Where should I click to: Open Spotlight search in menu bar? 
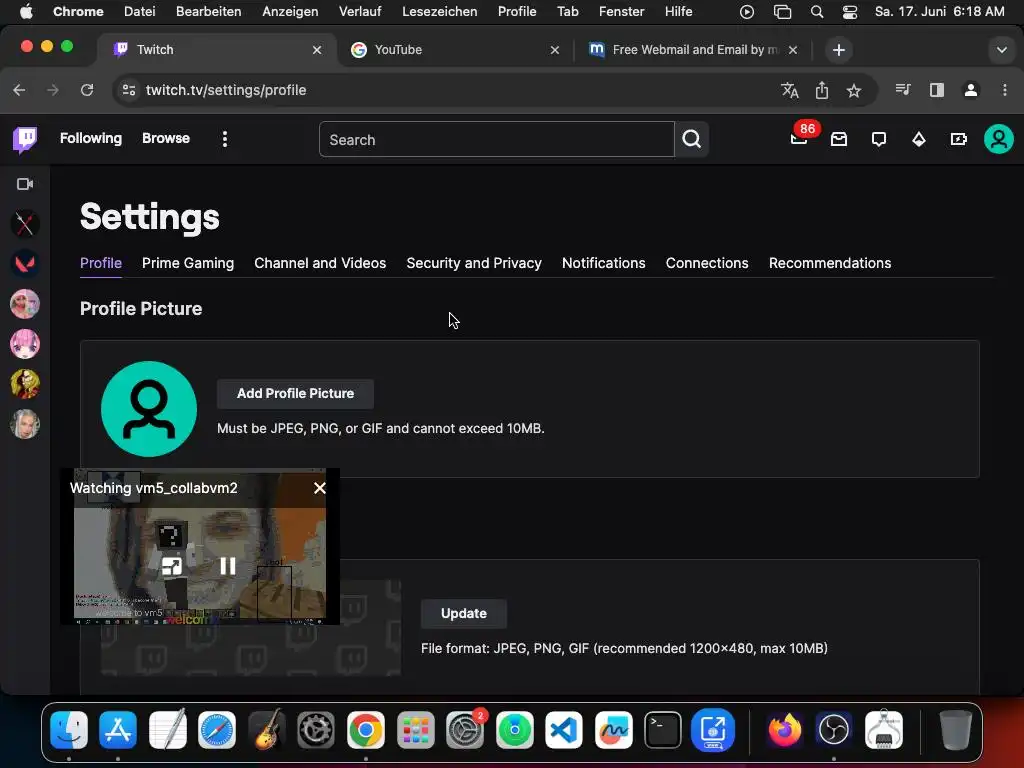tap(816, 12)
